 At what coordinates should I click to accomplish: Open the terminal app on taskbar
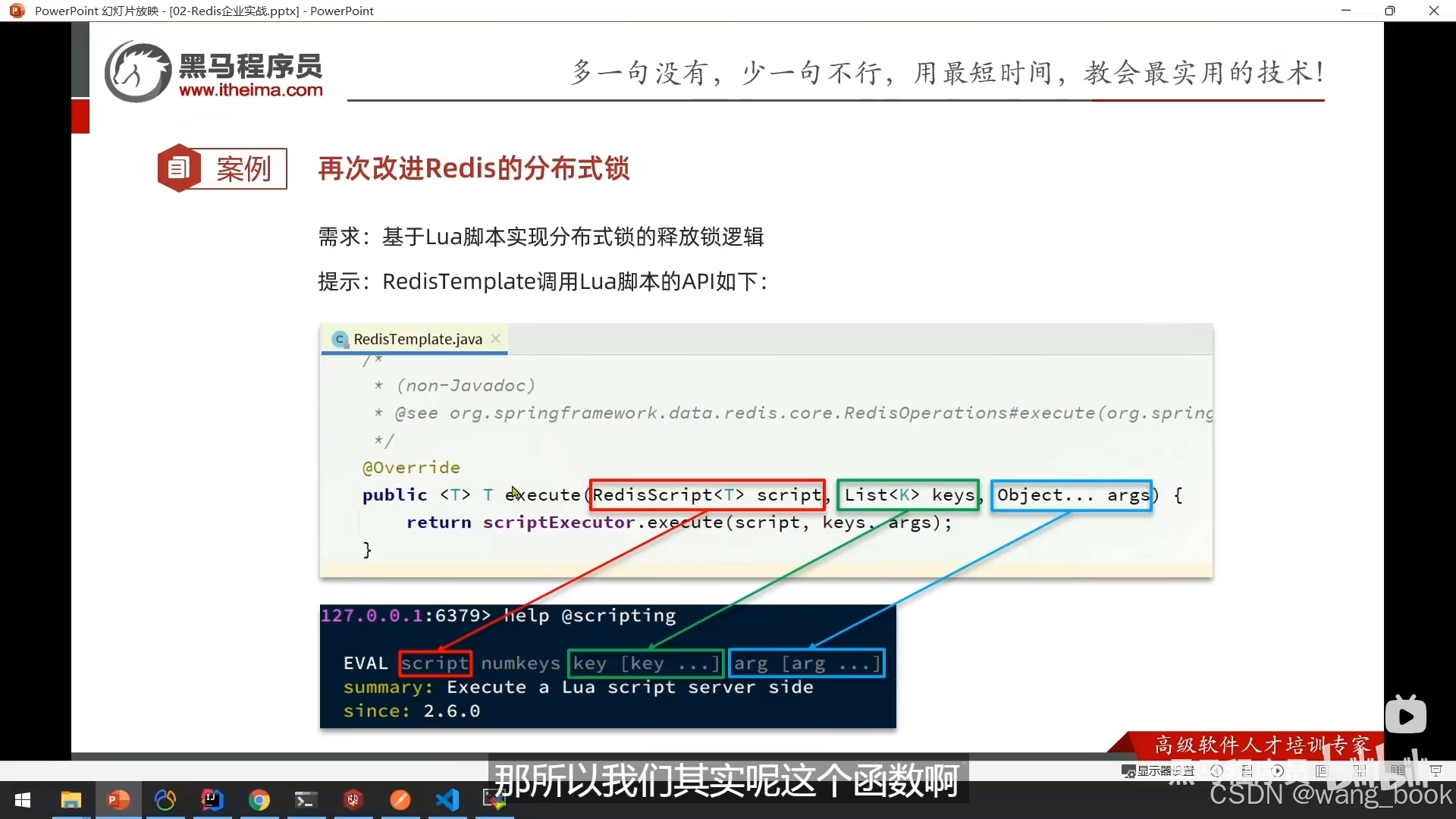pyautogui.click(x=306, y=800)
